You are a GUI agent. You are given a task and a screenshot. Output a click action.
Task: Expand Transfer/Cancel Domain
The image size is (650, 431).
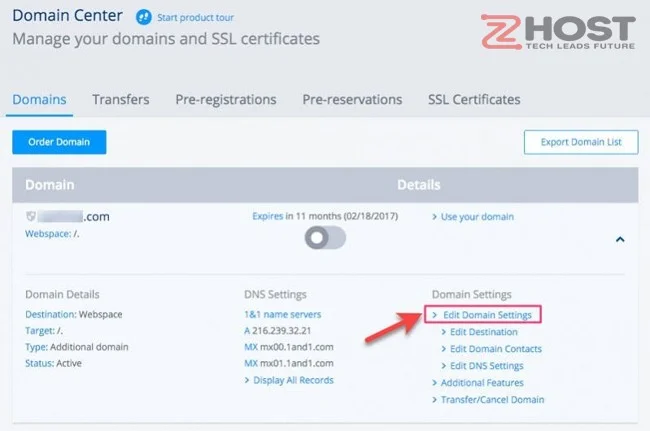[x=492, y=400]
